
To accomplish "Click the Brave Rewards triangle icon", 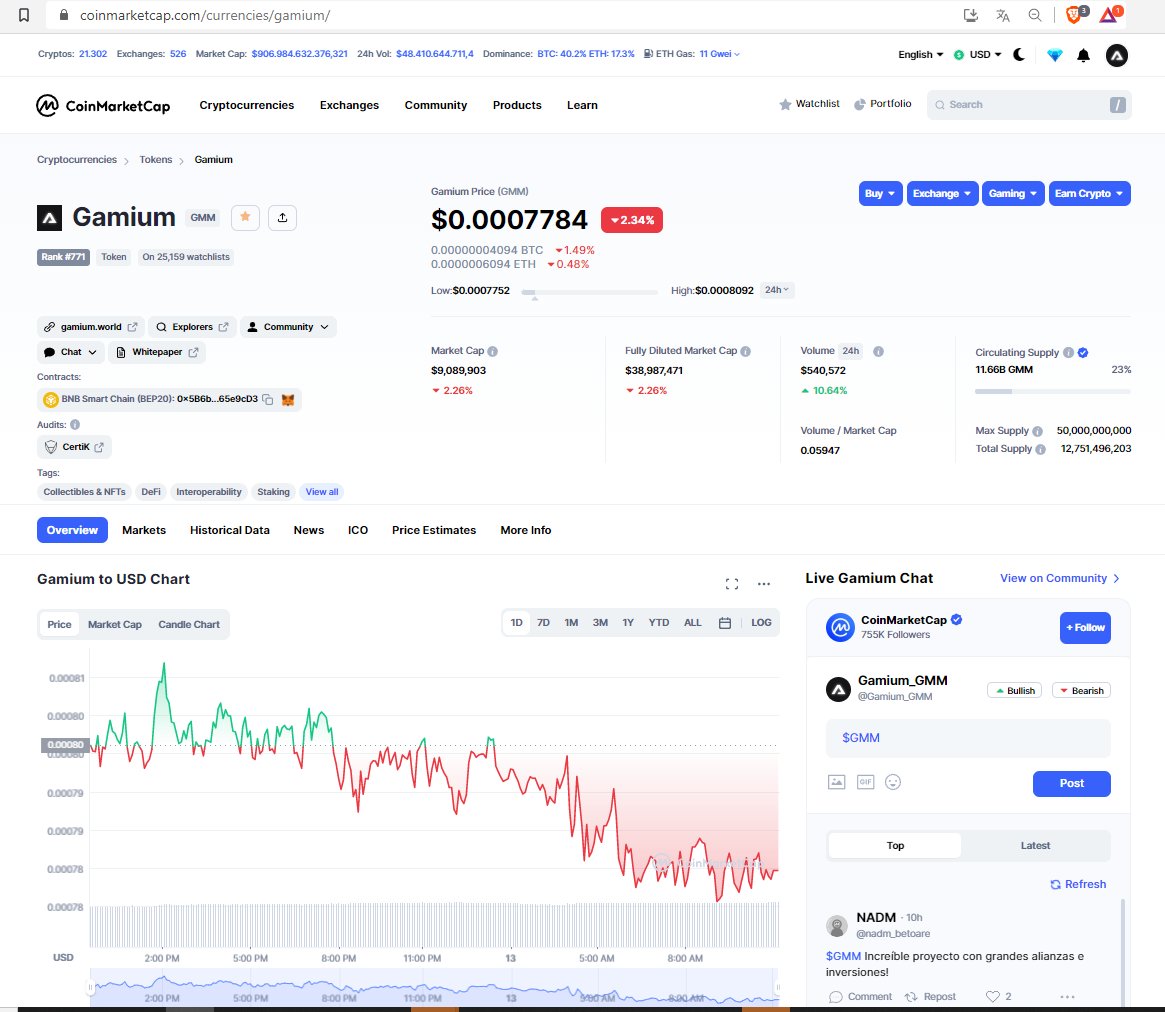I will (1109, 14).
